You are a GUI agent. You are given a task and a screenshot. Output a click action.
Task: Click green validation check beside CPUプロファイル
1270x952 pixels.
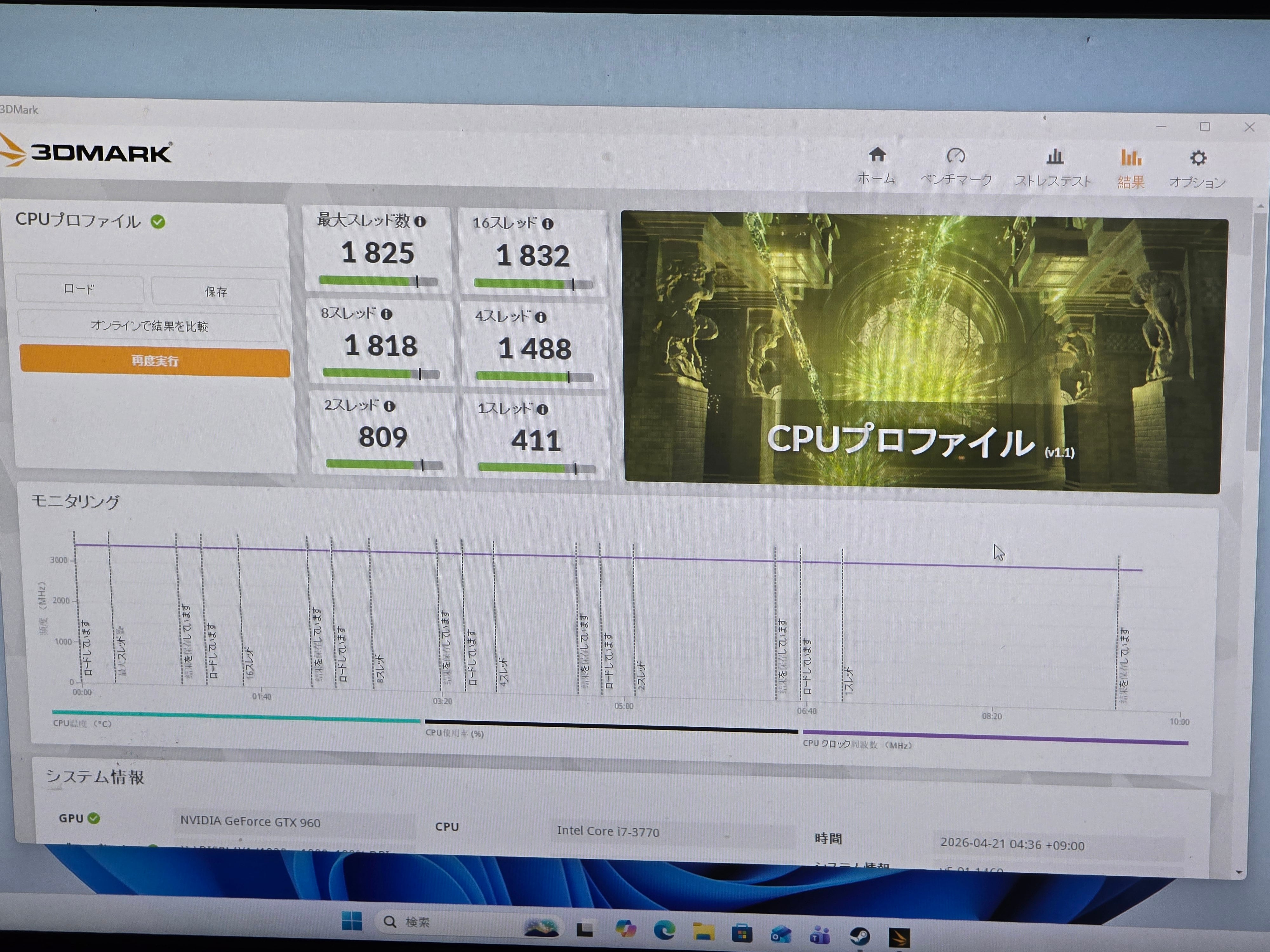158,221
